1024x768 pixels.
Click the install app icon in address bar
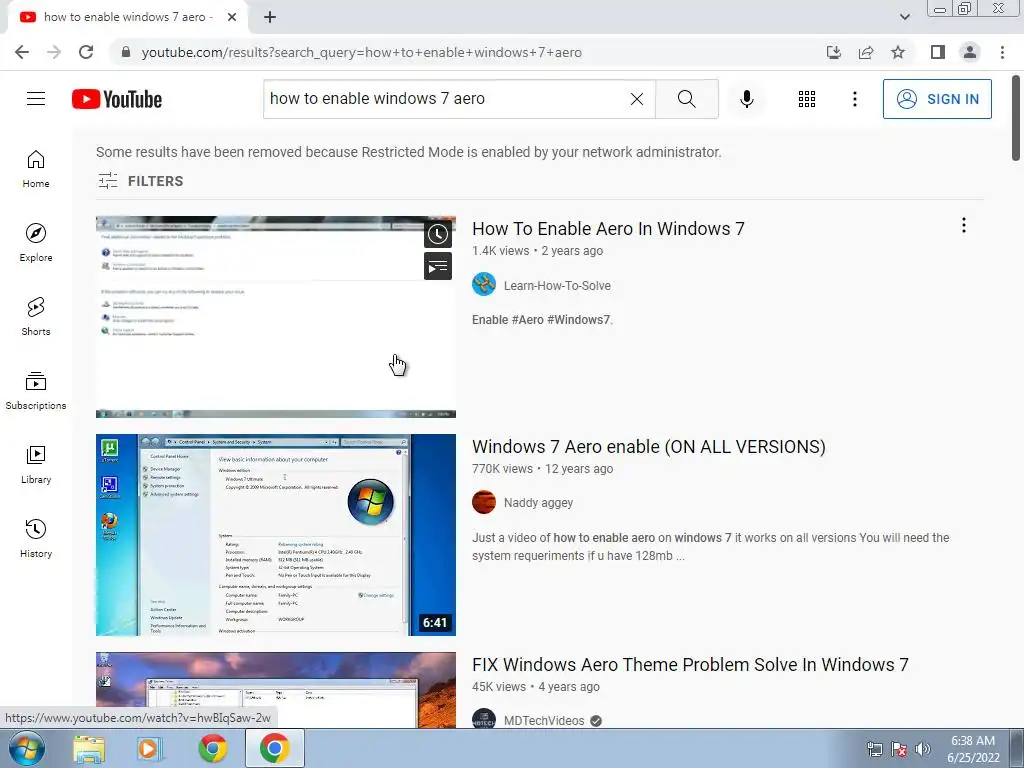click(833, 52)
